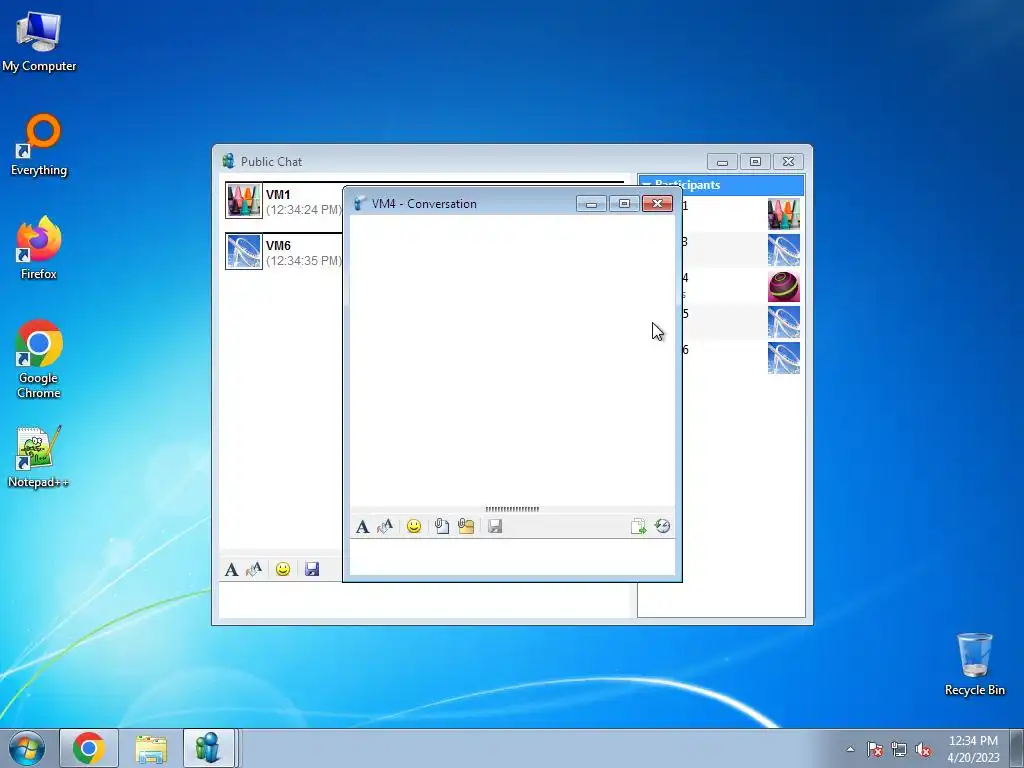
Task: Click muted volume tray icon
Action: click(923, 749)
